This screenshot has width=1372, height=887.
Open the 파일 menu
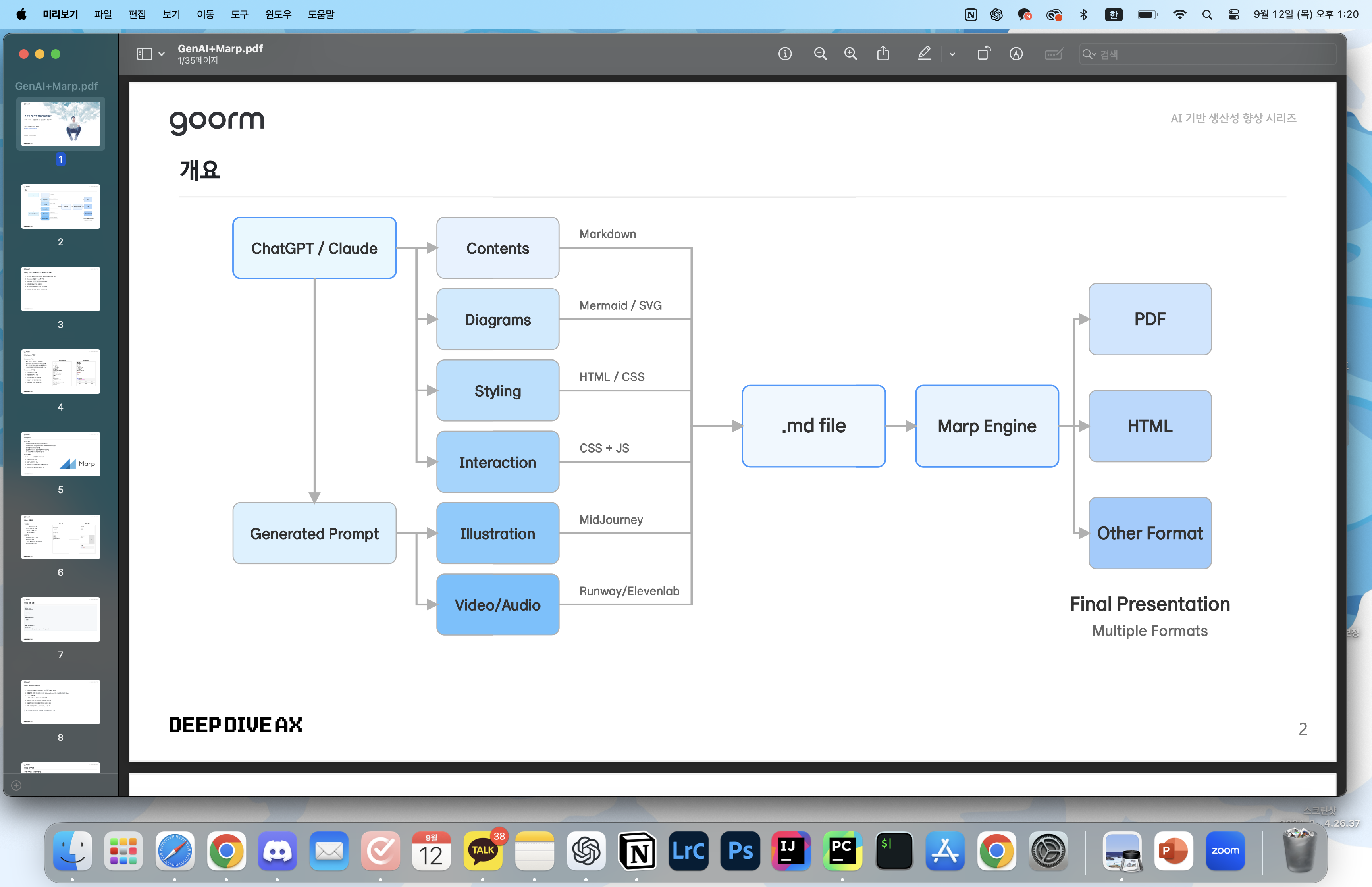[103, 14]
